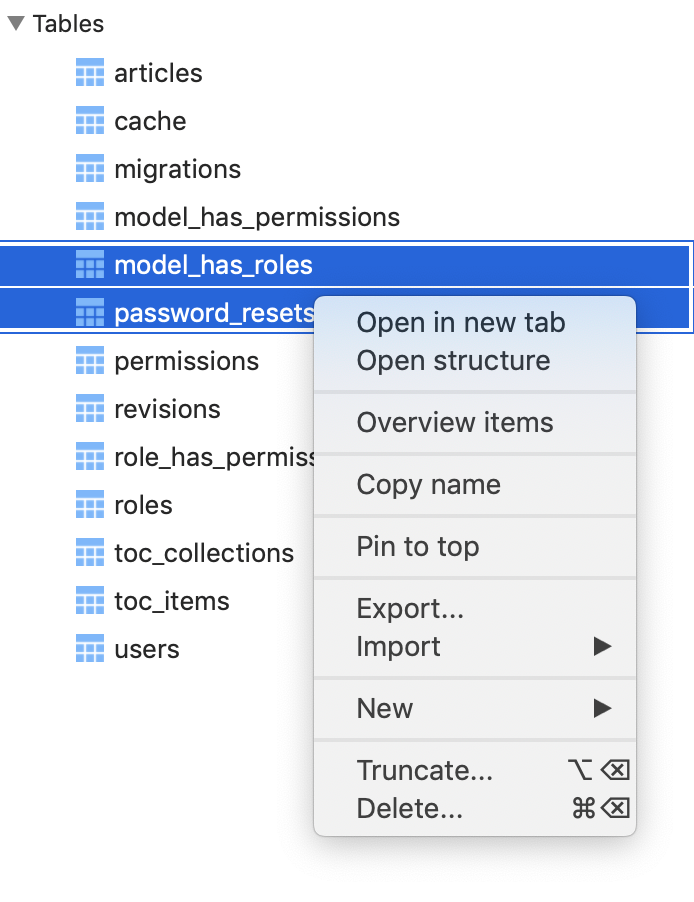The height and width of the screenshot is (902, 694).
Task: Click the permissions table icon
Action: [x=87, y=360]
